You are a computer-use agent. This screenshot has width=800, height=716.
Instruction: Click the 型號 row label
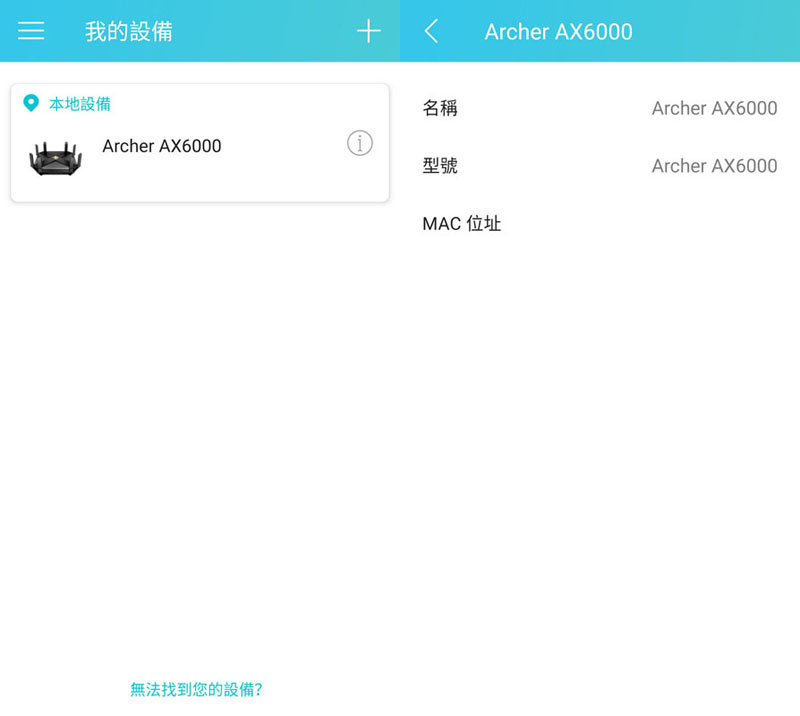click(440, 166)
